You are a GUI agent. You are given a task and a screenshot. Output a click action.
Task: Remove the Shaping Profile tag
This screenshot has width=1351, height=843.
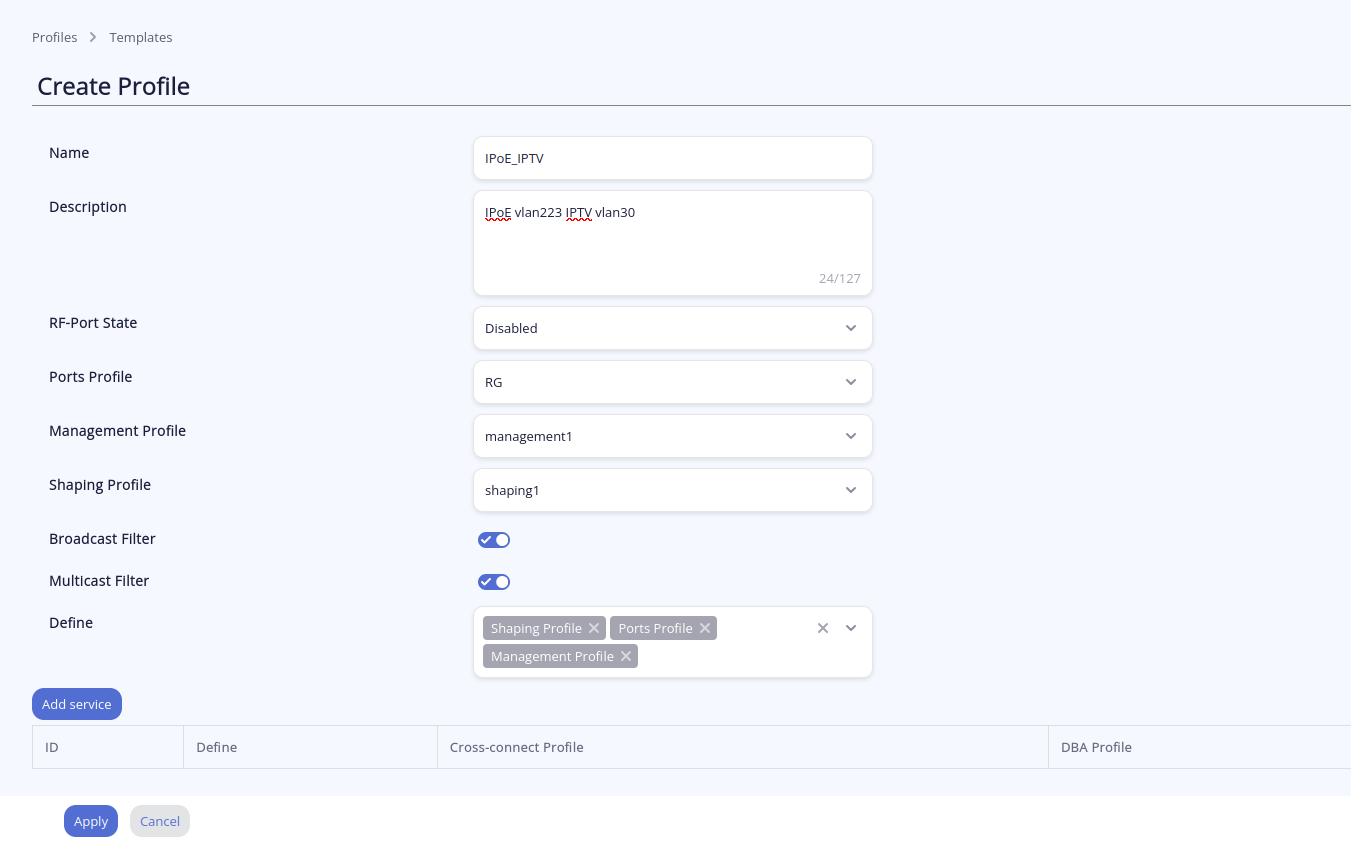[x=594, y=628]
